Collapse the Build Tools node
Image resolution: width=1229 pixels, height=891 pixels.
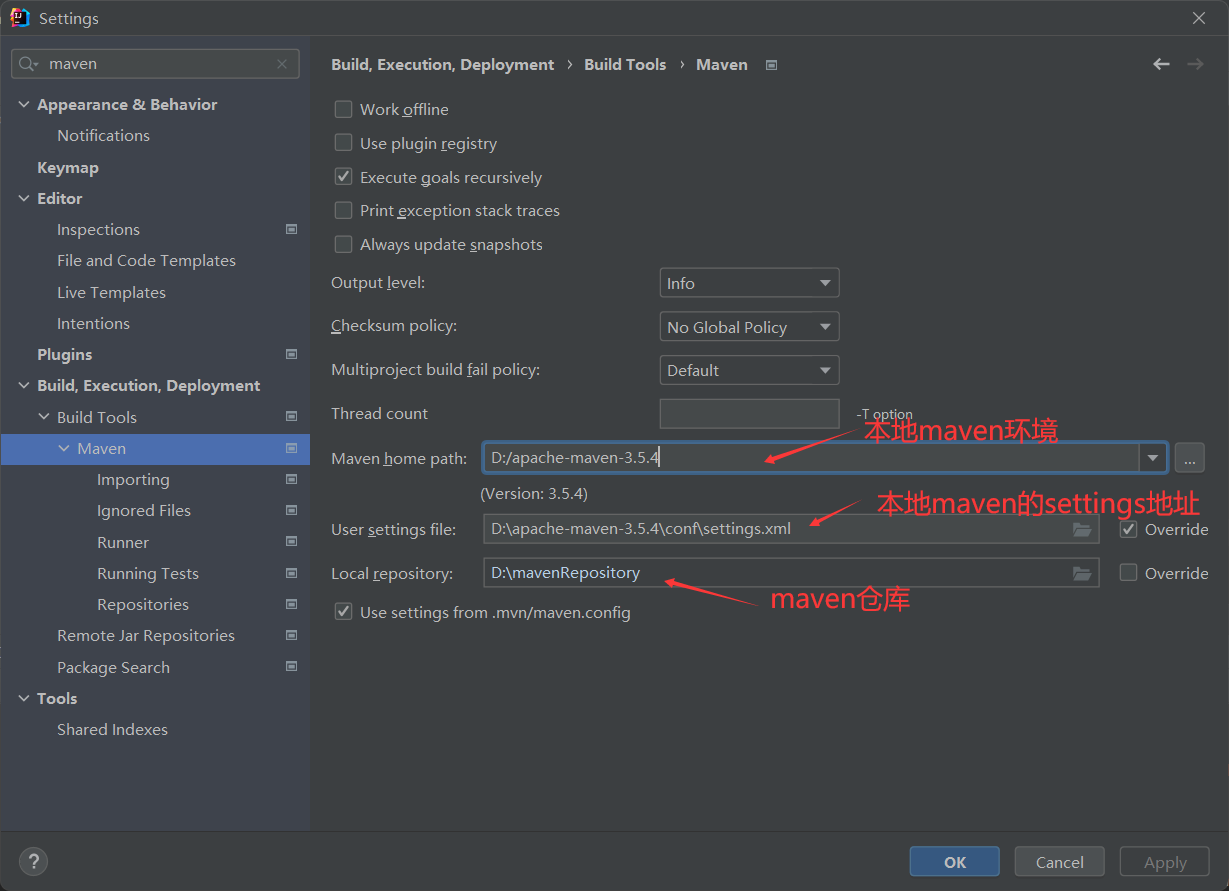(x=44, y=417)
